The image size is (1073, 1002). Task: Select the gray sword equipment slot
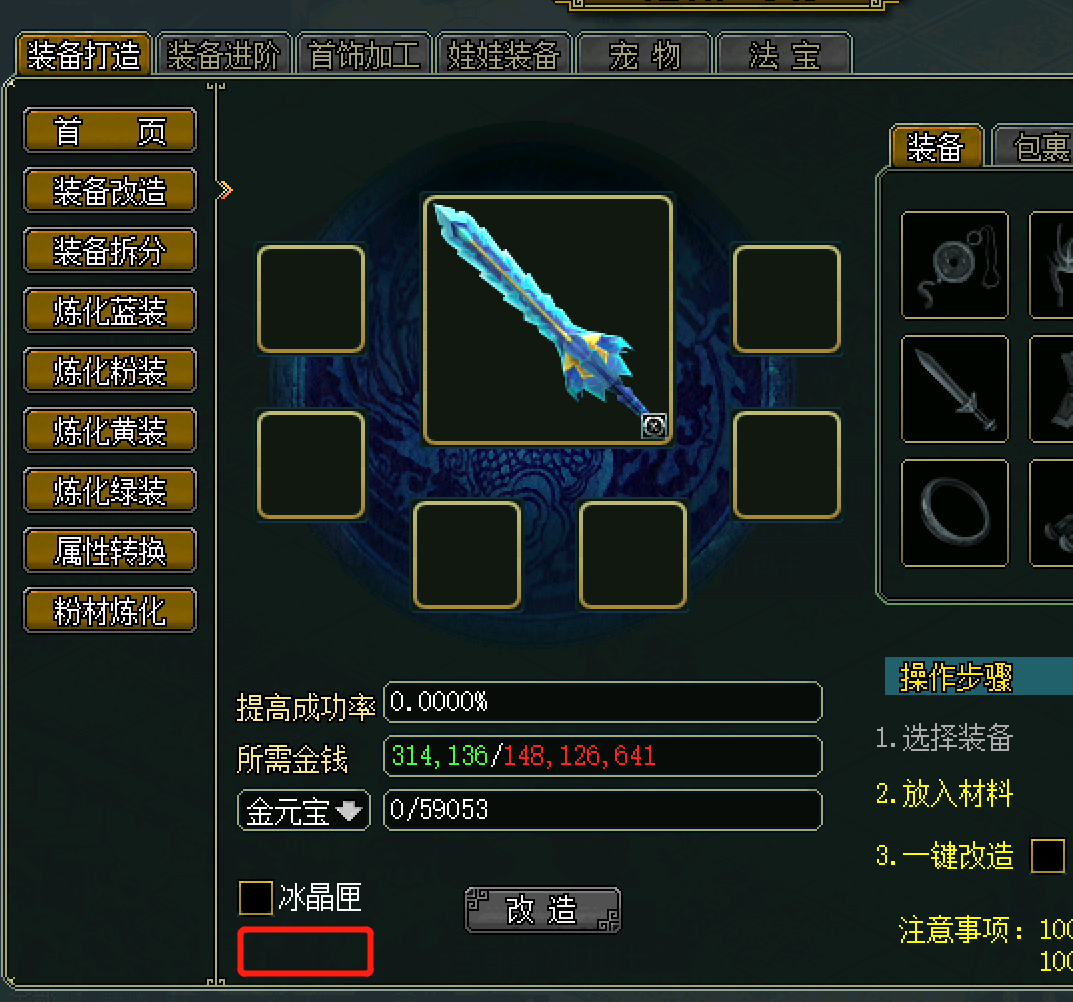click(x=955, y=389)
